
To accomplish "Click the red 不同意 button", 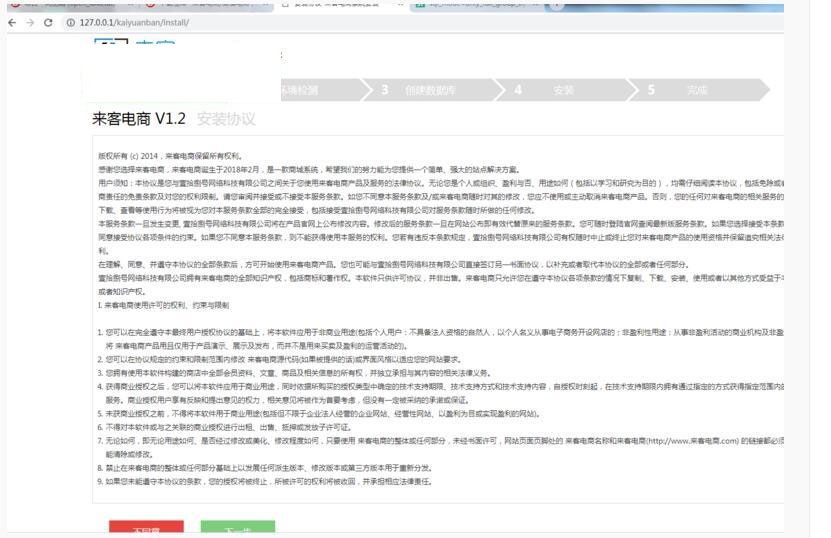I will pyautogui.click(x=146, y=529).
